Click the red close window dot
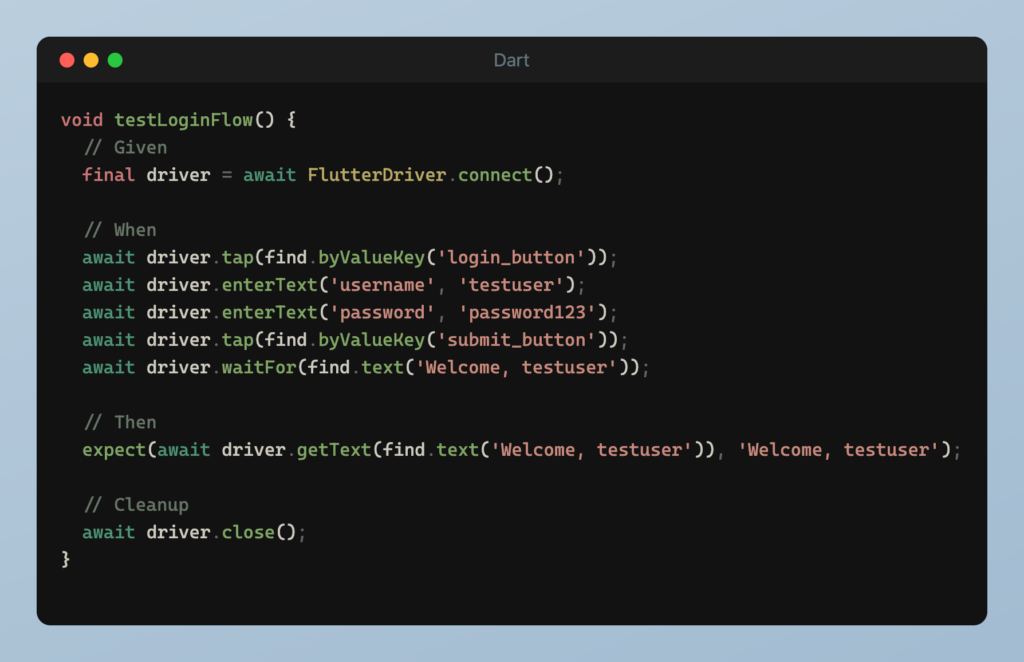Screen dimensions: 1024x662 [67, 60]
